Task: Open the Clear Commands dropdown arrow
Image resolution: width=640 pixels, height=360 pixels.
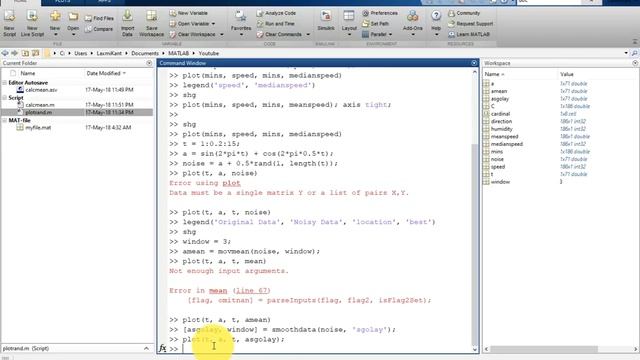Action: tap(308, 35)
